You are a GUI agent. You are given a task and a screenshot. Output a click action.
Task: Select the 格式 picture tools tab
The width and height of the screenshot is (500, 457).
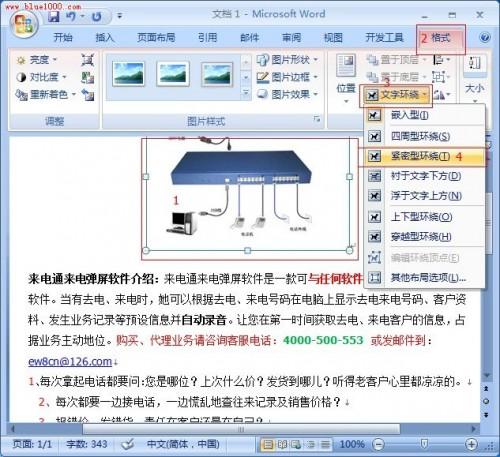point(441,38)
